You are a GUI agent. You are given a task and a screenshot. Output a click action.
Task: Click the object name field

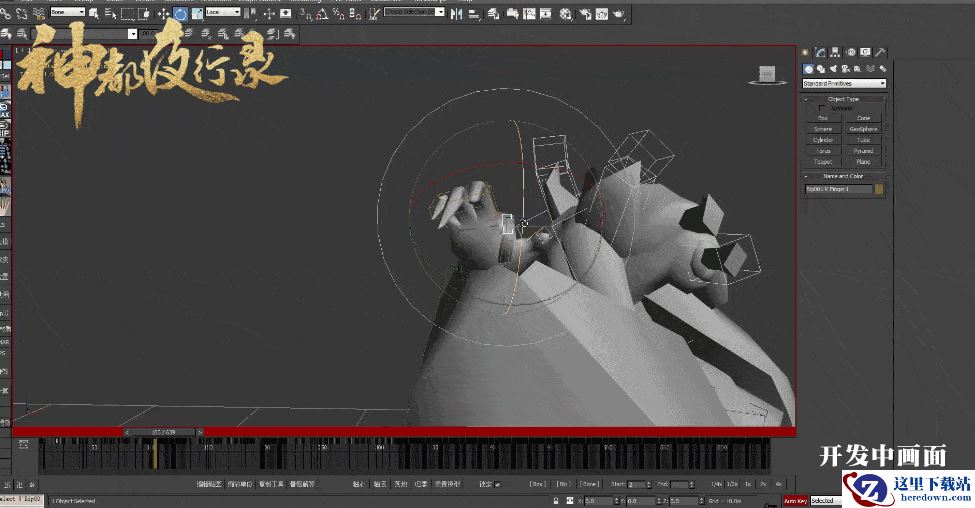[x=837, y=188]
